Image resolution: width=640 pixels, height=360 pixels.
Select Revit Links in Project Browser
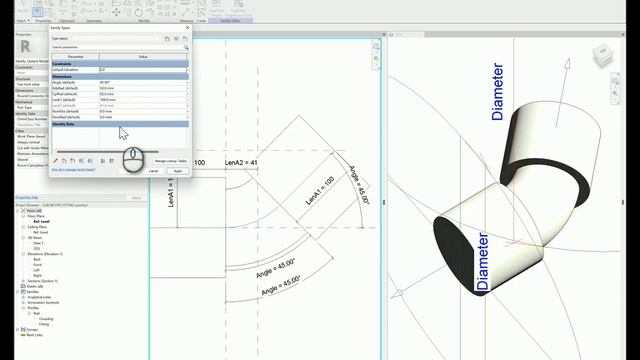[35, 335]
